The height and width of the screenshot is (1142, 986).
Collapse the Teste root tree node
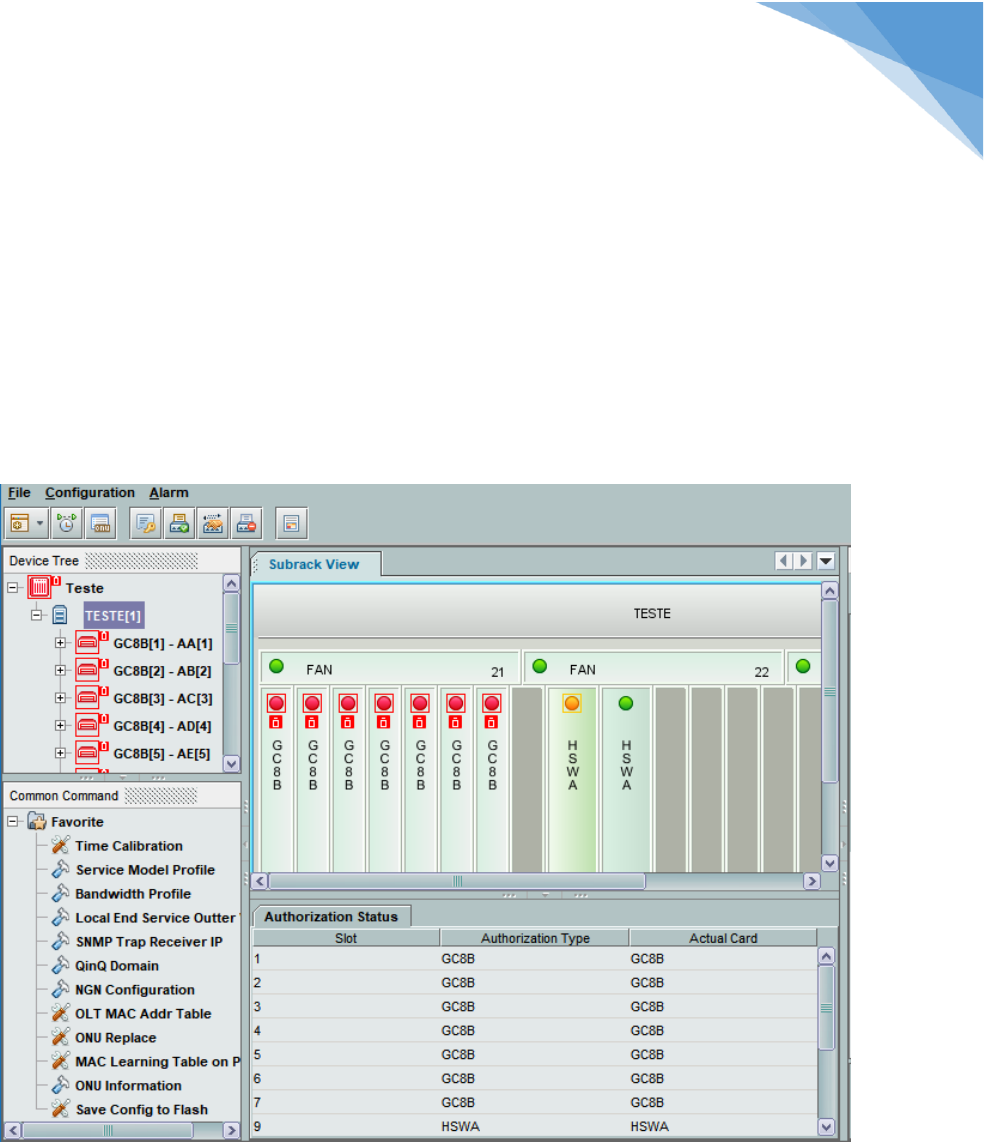pyautogui.click(x=13, y=588)
